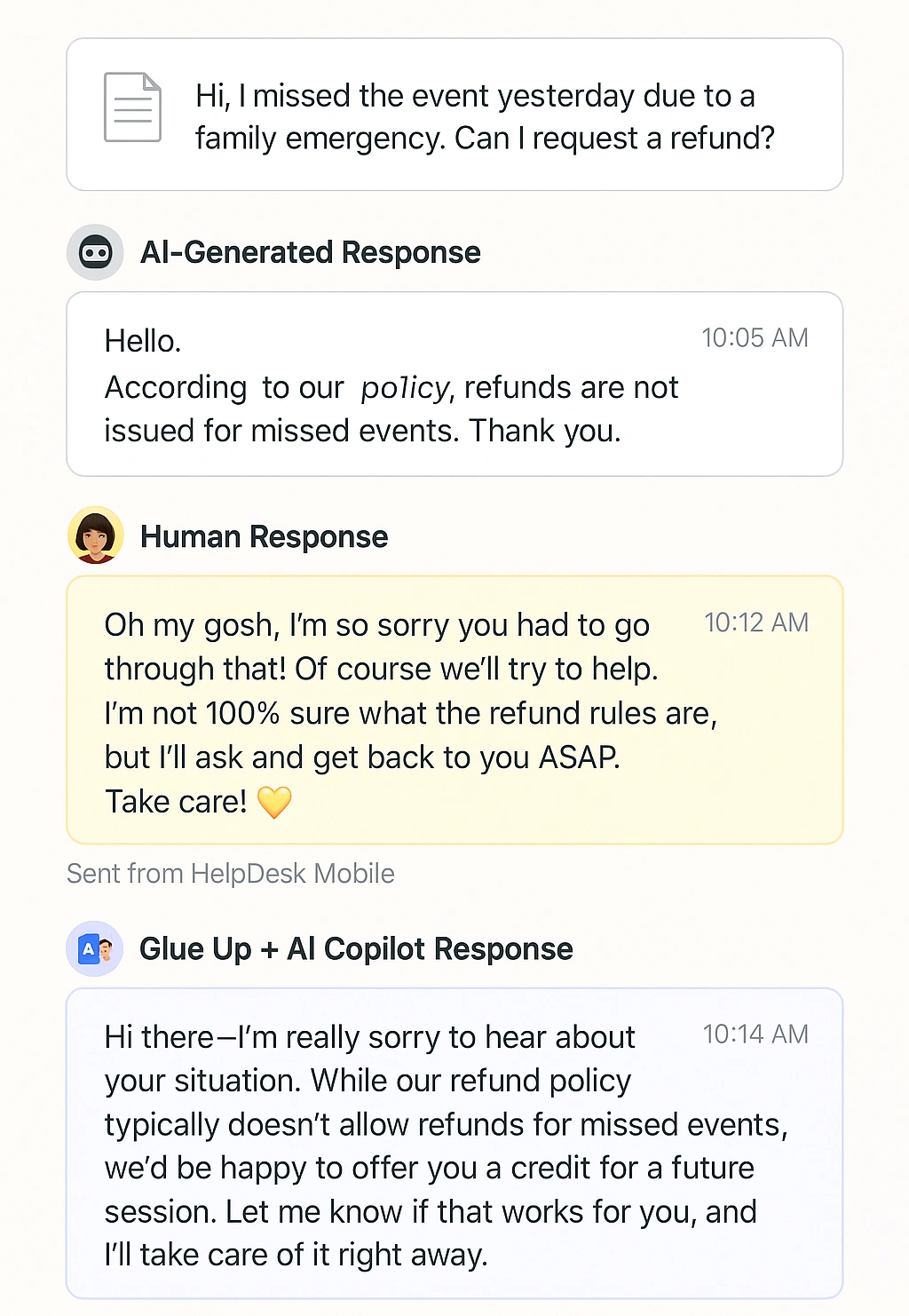Image resolution: width=909 pixels, height=1316 pixels.
Task: Click the 10:12 AM timestamp
Action: [755, 622]
